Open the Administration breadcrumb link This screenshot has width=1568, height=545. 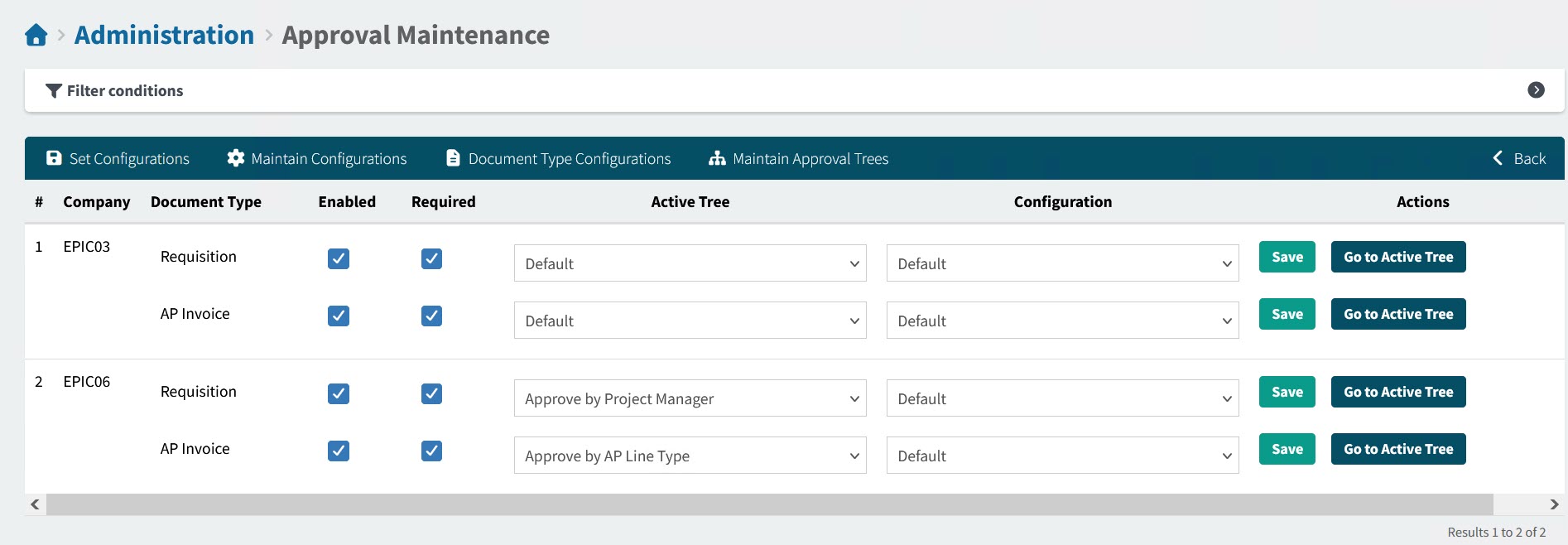pyautogui.click(x=164, y=35)
